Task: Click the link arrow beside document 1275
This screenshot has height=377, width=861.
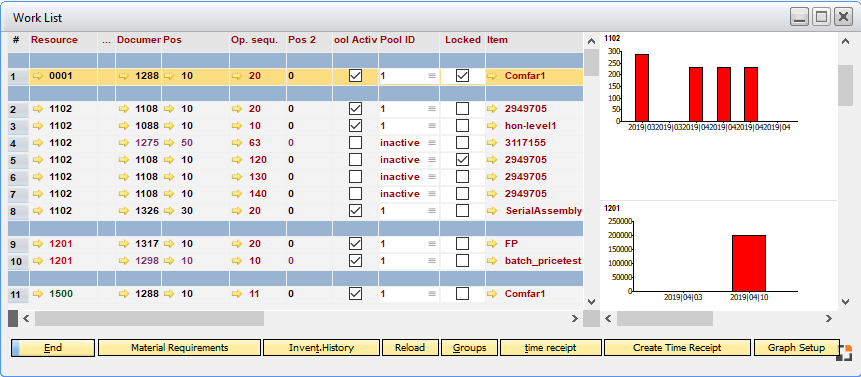Action: click(x=125, y=143)
